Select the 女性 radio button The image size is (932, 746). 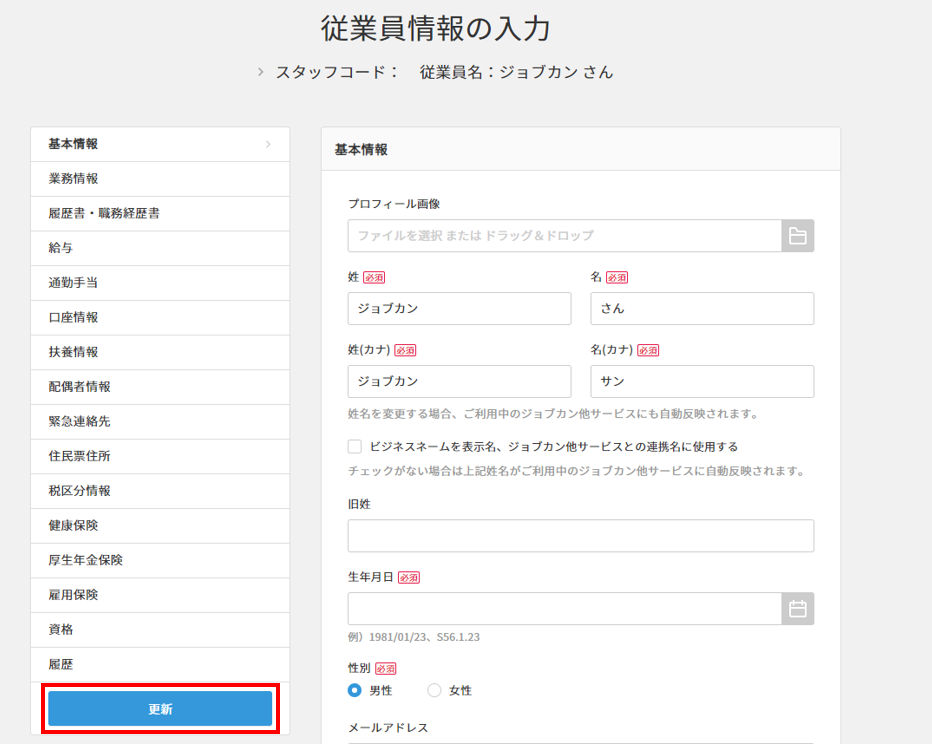434,690
